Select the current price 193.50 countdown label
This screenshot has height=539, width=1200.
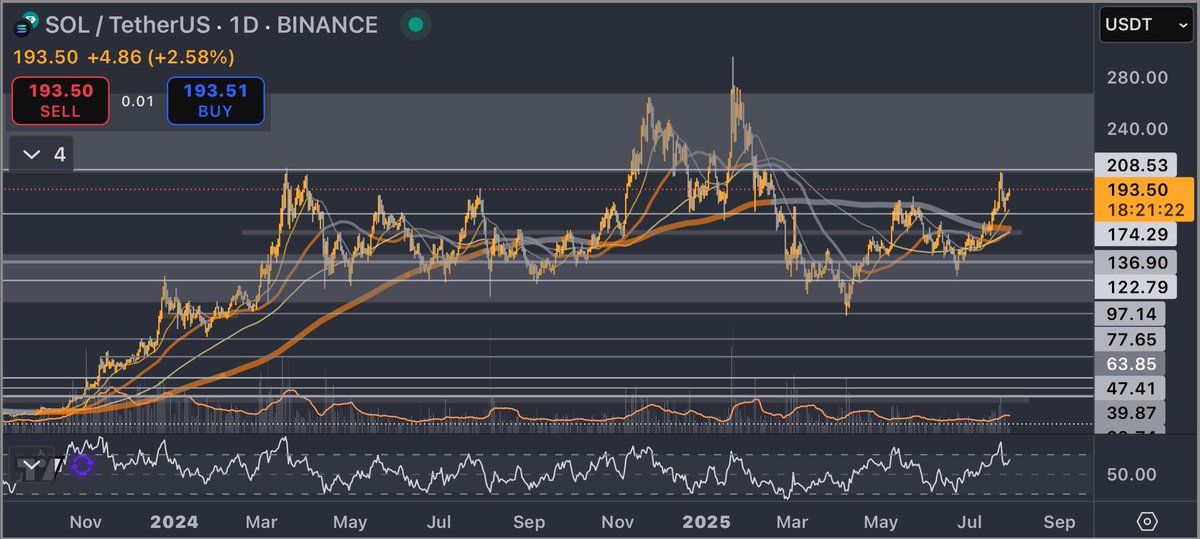(1146, 199)
